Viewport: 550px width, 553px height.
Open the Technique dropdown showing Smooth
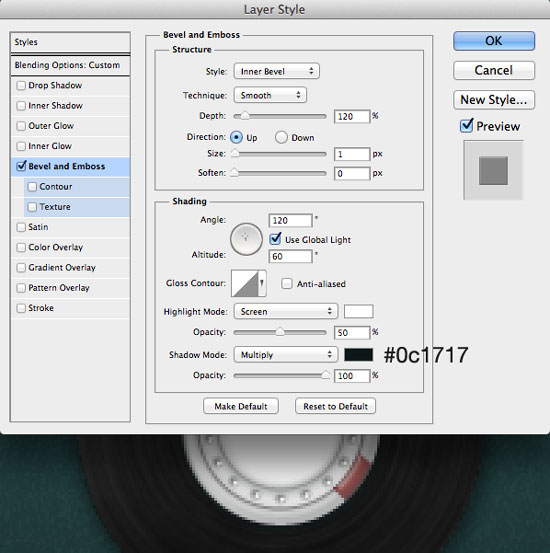pyautogui.click(x=270, y=95)
